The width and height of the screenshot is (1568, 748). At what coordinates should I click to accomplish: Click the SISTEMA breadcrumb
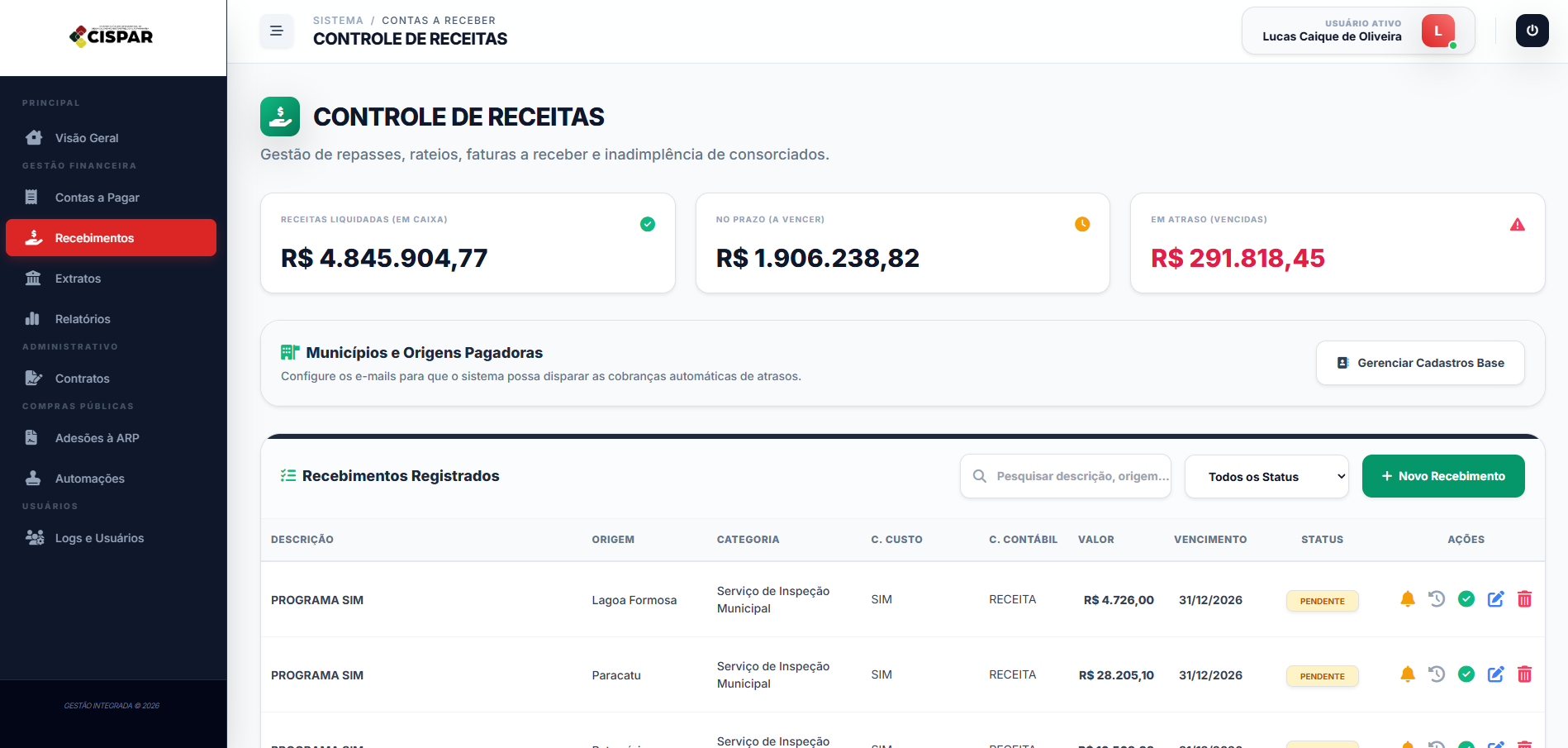338,21
